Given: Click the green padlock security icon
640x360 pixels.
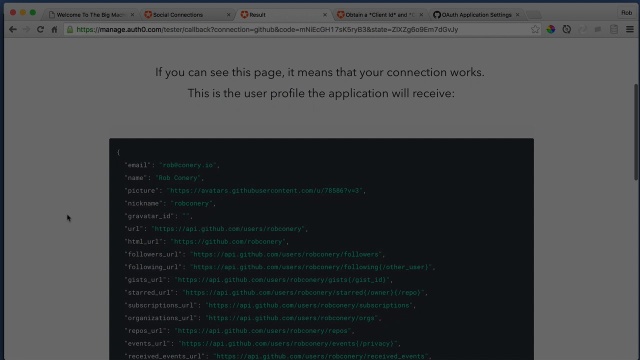Looking at the screenshot, I should pyautogui.click(x=70, y=29).
